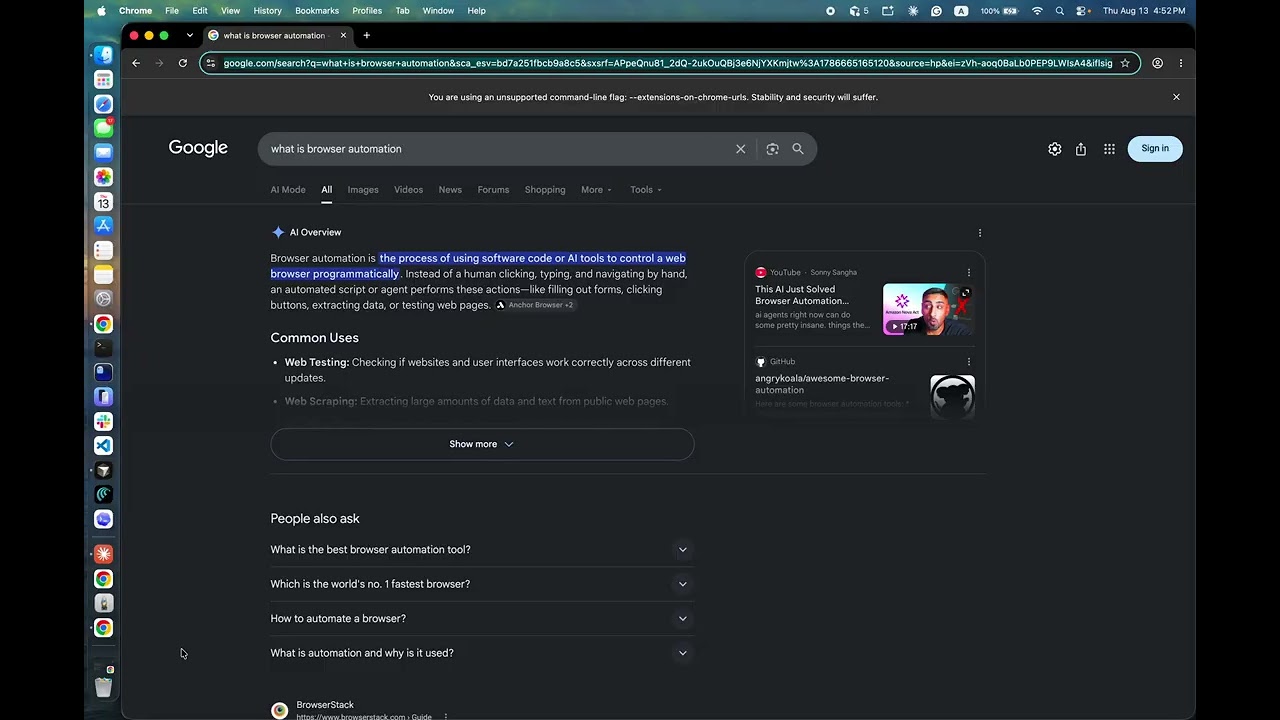Go back to the previous page
The height and width of the screenshot is (720, 1280).
136,63
